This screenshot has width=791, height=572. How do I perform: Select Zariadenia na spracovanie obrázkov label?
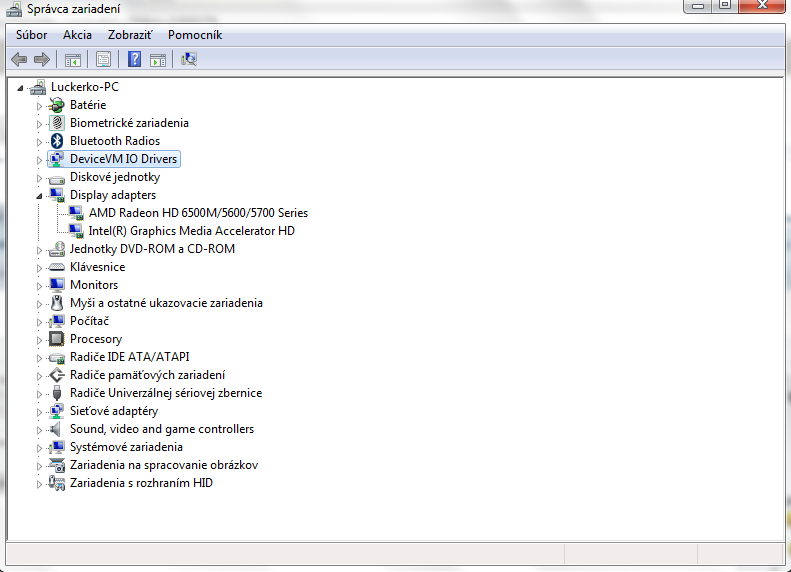164,466
